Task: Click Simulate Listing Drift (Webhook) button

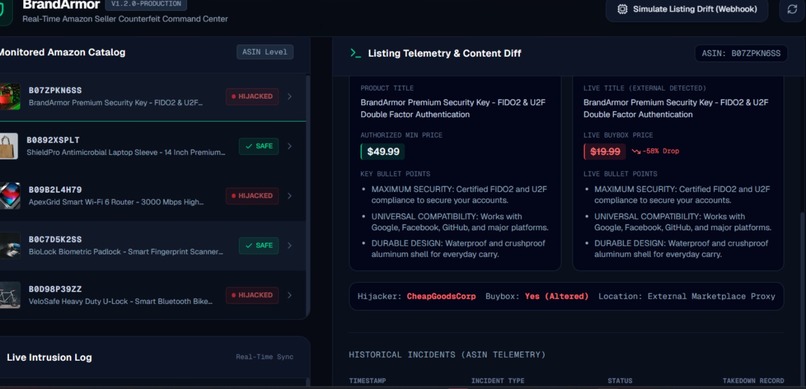Action: point(686,9)
